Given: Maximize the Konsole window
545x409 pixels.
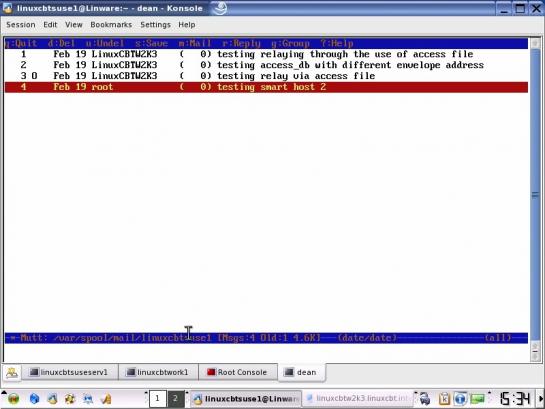Looking at the screenshot, I should click(x=520, y=8).
